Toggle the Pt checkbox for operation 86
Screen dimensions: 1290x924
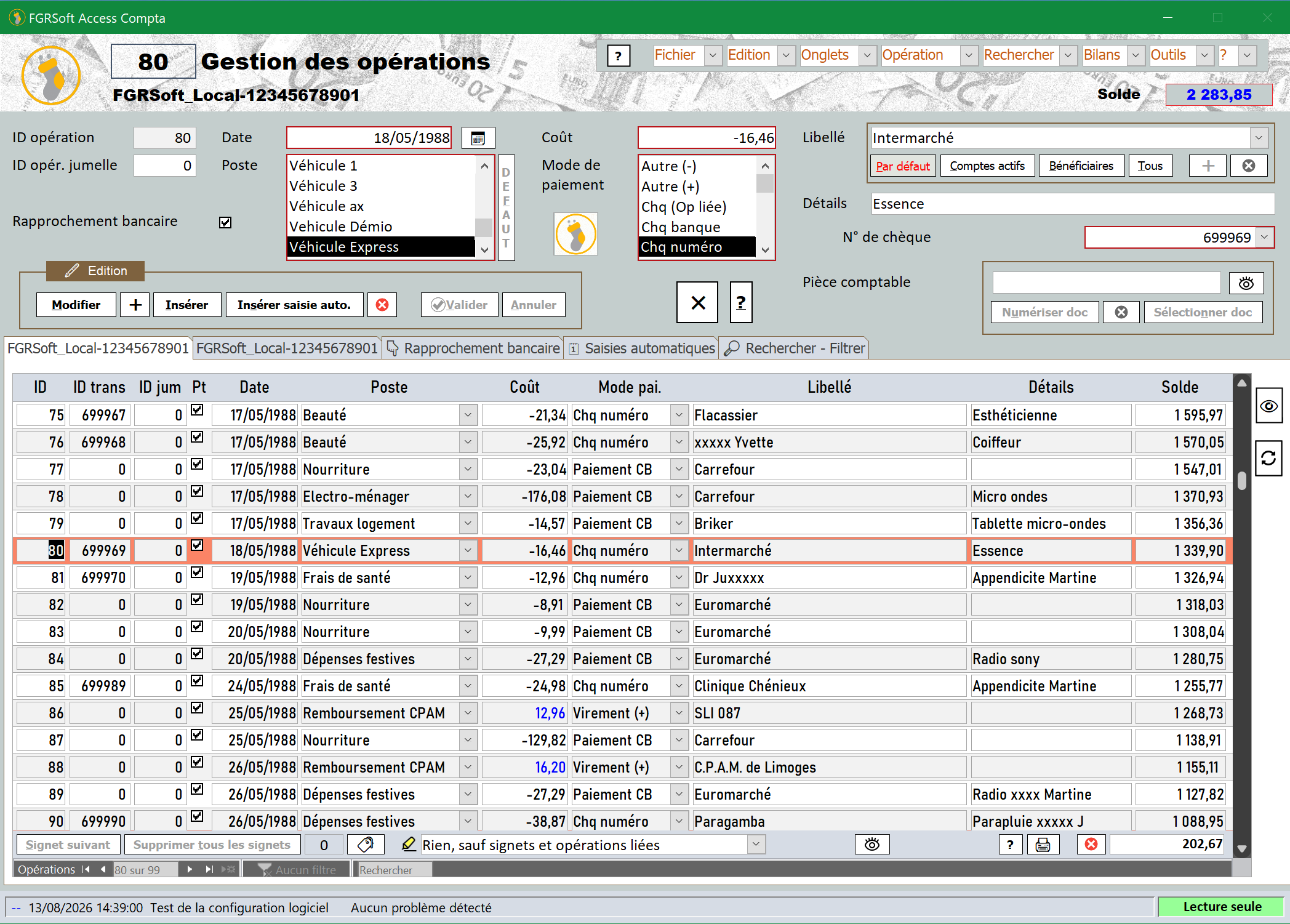197,708
